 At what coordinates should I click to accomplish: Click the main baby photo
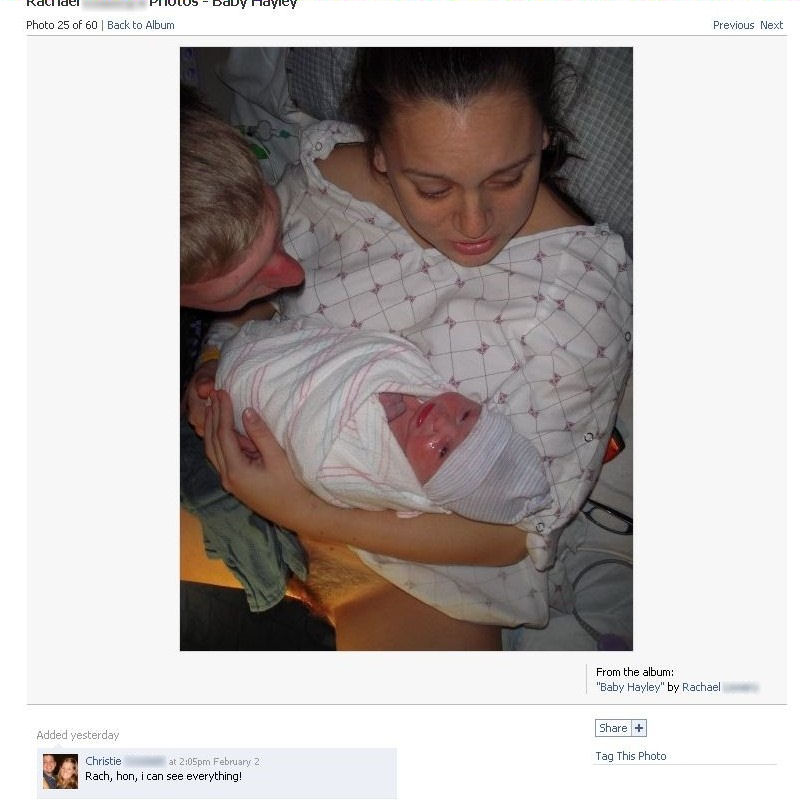tap(406, 349)
